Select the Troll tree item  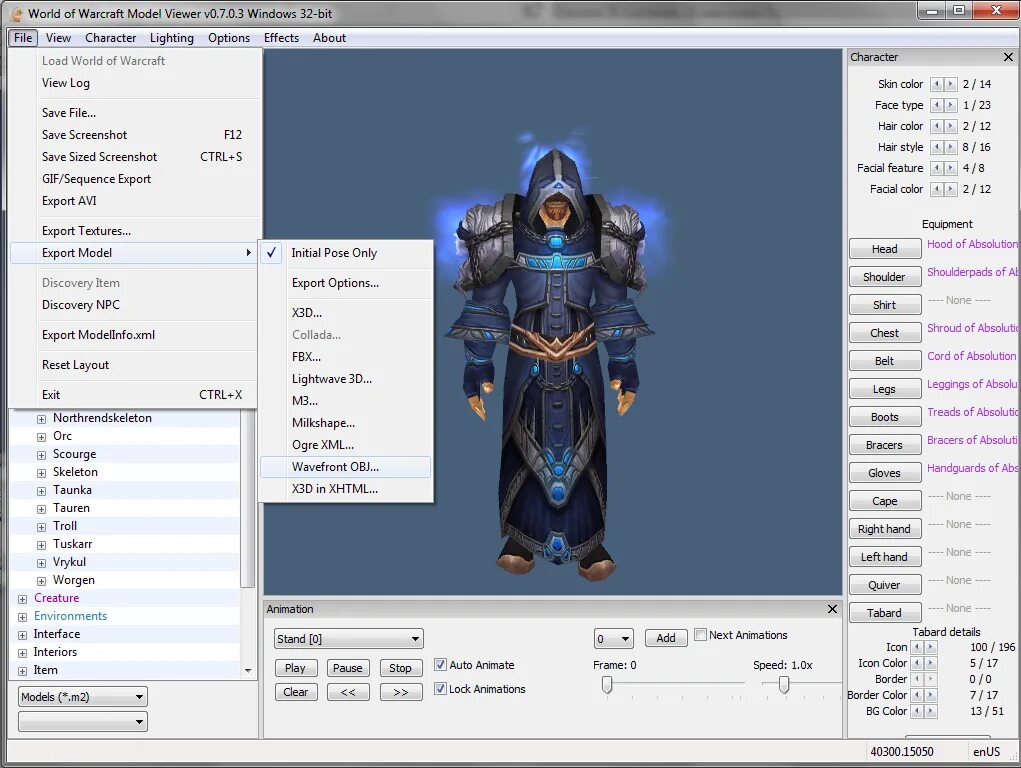coord(65,526)
